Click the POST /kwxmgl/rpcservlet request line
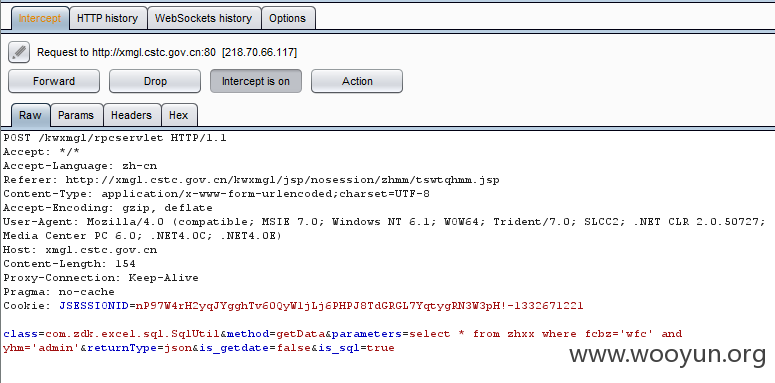This screenshot has height=383, width=775. click(115, 138)
